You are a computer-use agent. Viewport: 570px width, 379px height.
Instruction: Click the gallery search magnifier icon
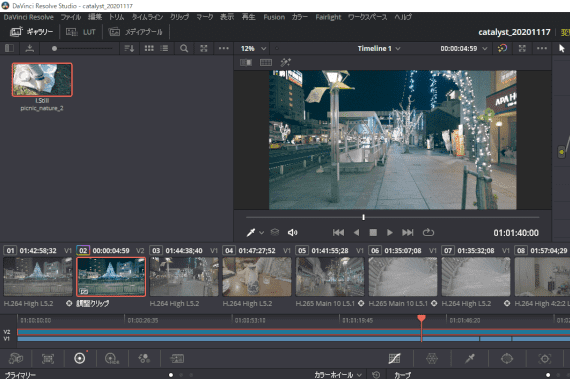click(184, 48)
